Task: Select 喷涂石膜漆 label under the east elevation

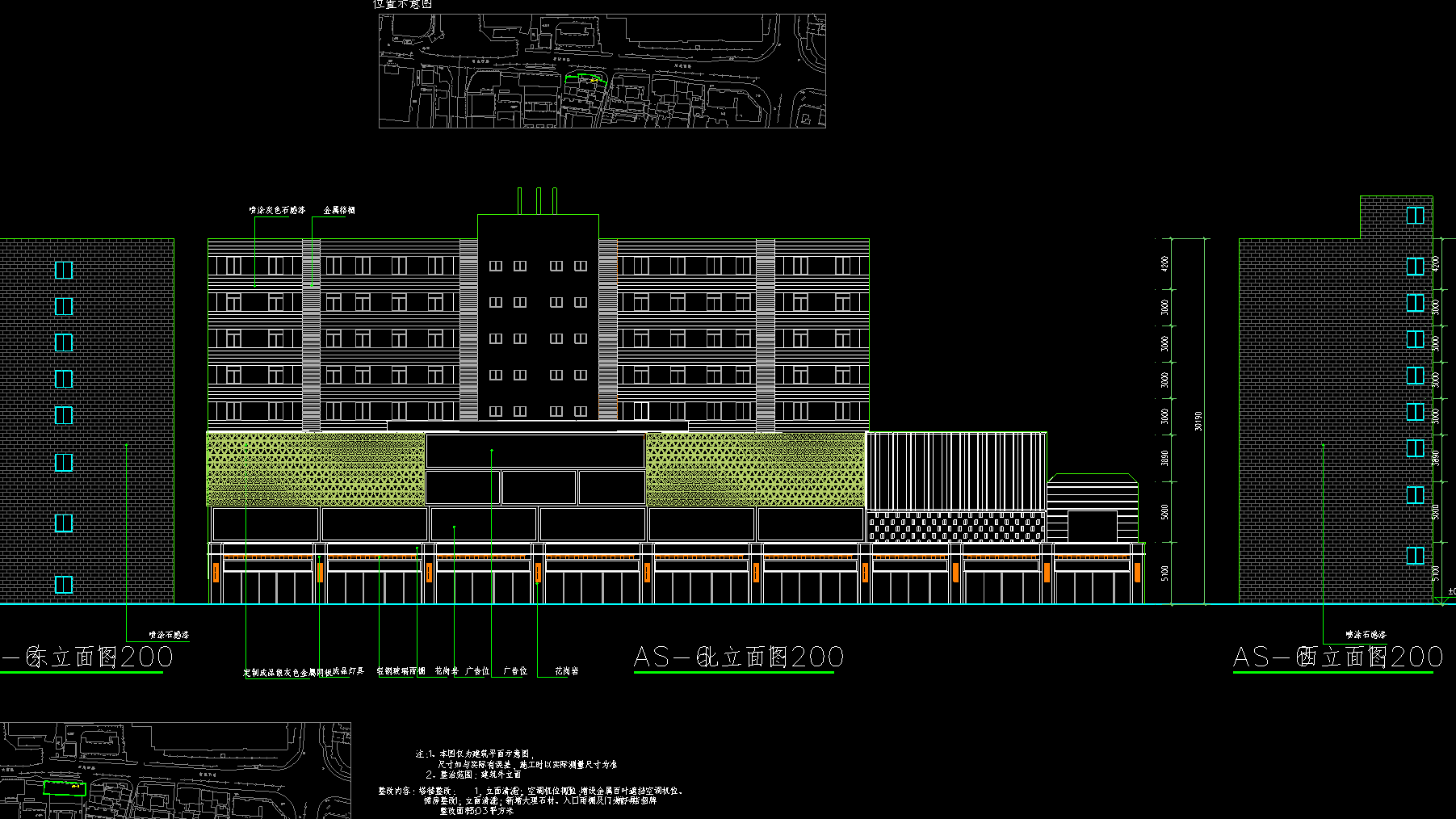Action: pos(169,635)
